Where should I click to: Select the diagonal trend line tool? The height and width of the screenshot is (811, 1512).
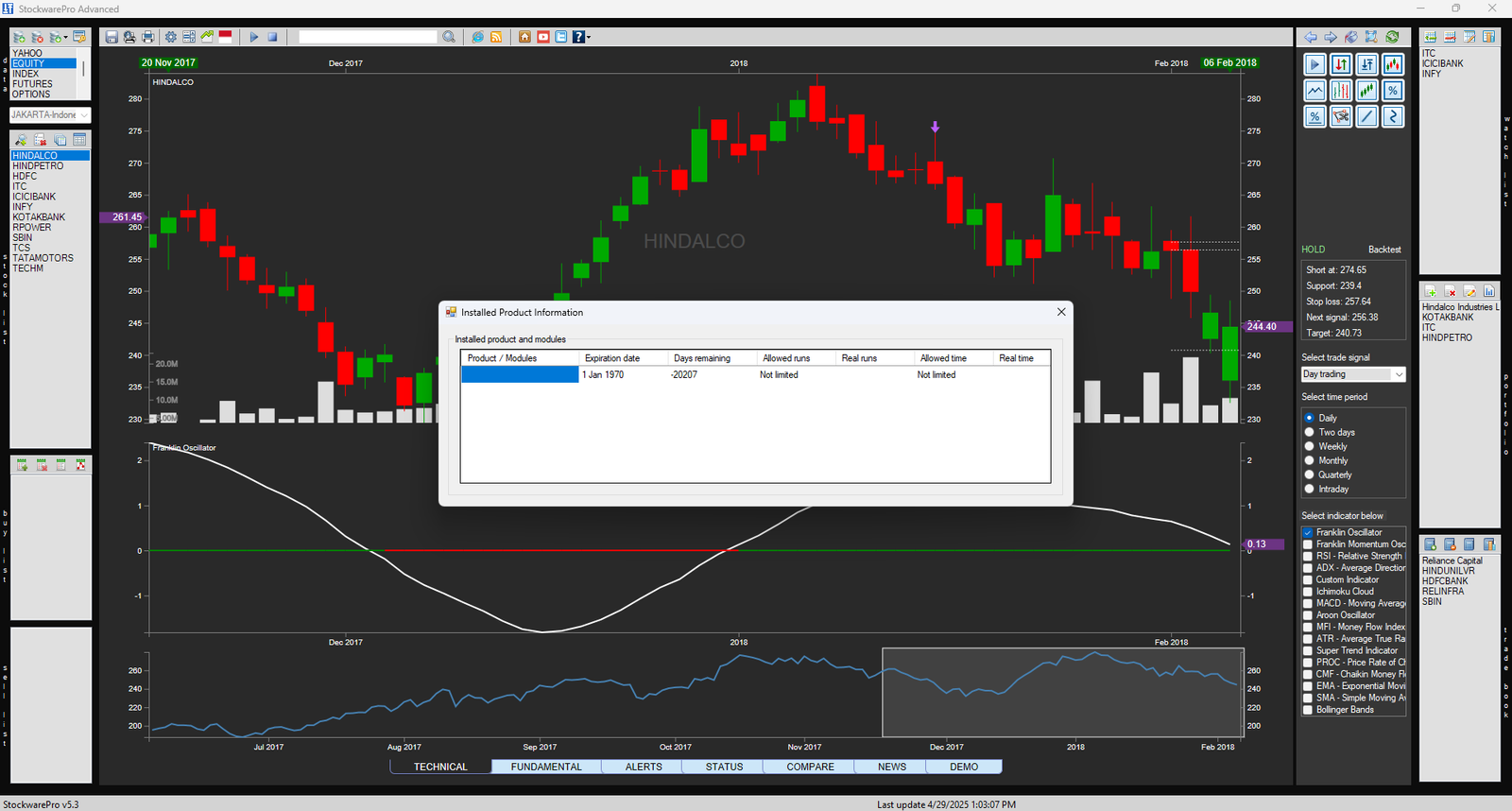coord(1366,116)
